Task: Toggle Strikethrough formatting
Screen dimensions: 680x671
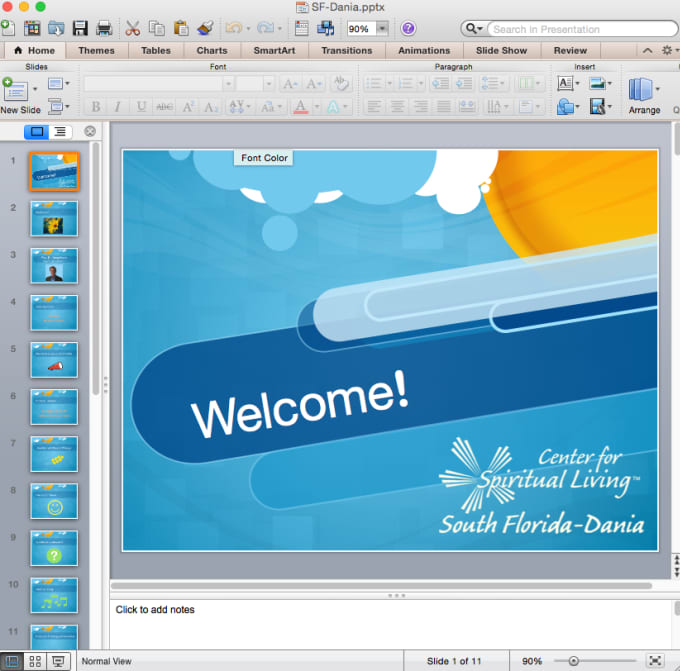Action: 164,106
